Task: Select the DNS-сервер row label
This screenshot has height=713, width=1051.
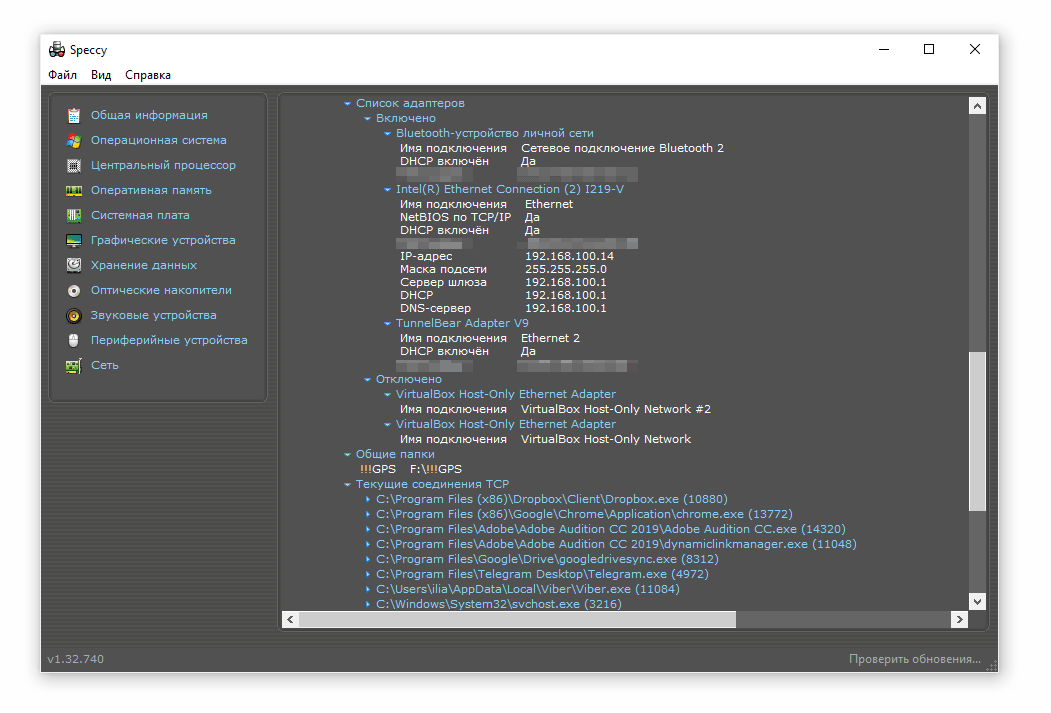Action: coord(435,308)
